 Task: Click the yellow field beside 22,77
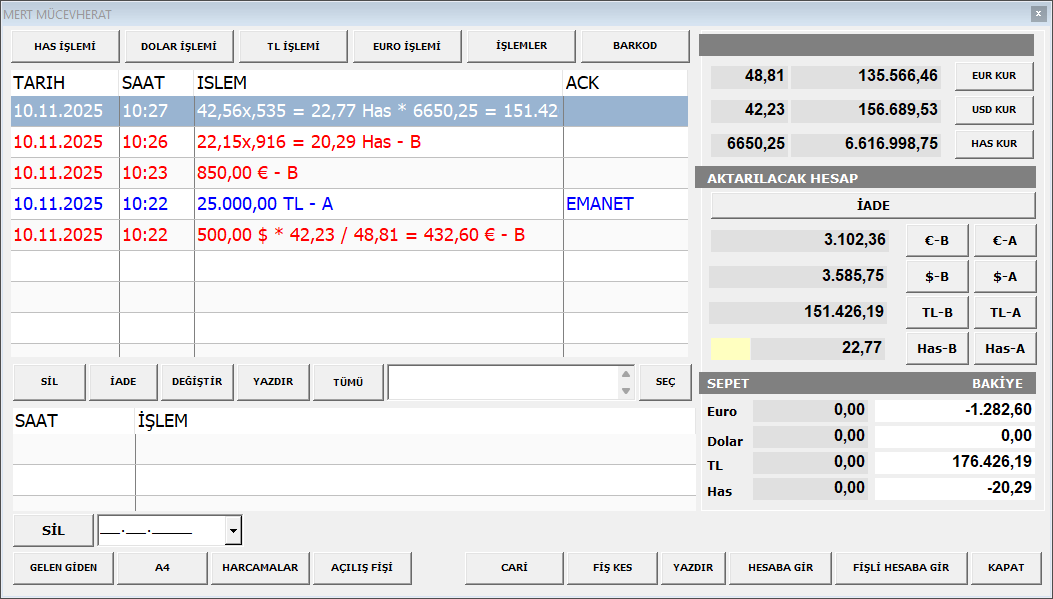point(730,348)
